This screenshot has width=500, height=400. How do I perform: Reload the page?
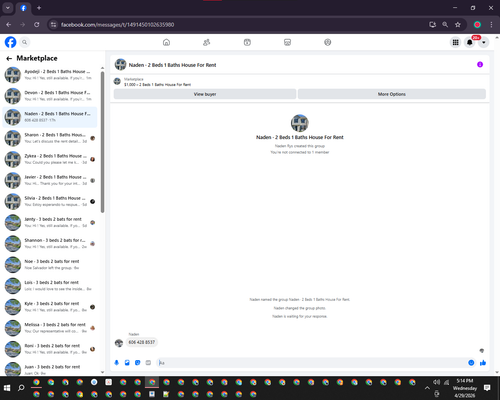point(37,25)
